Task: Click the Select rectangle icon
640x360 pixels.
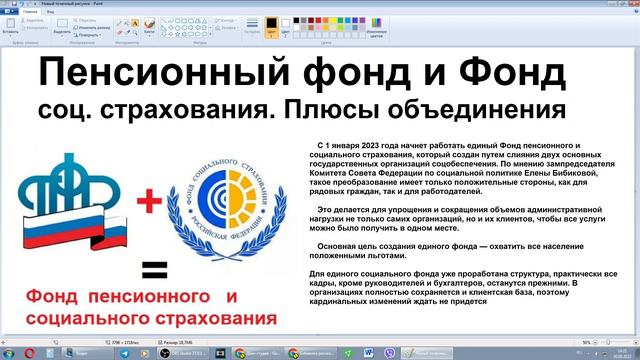Action: (62, 24)
